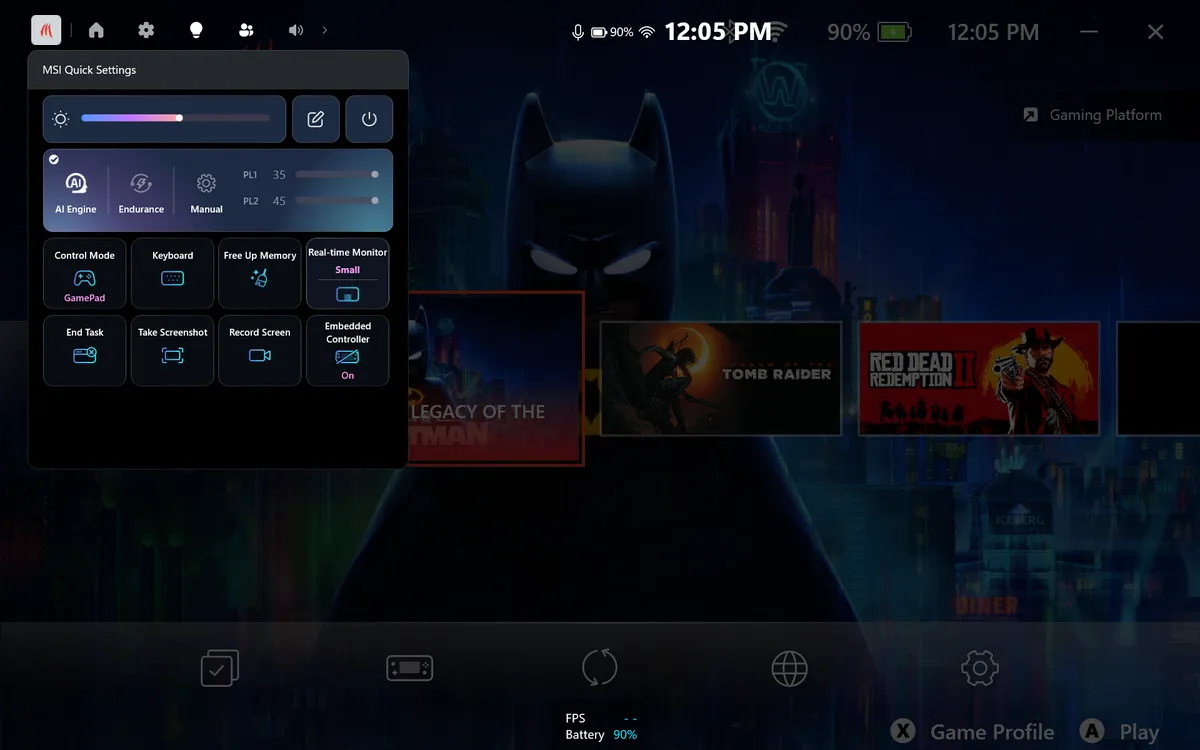
Task: Open the speaker volume tab
Action: 296,30
